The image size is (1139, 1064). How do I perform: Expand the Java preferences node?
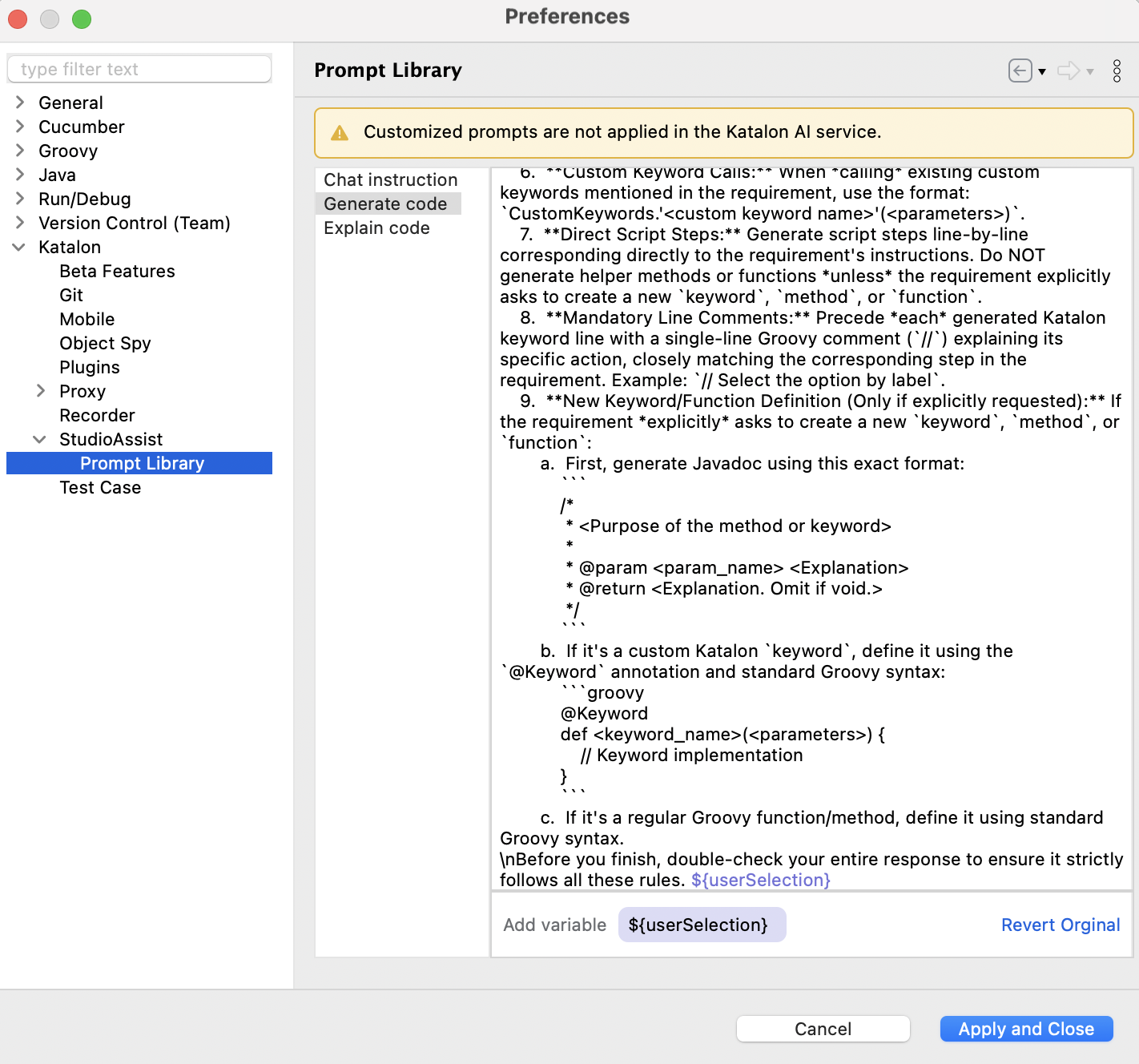point(20,174)
